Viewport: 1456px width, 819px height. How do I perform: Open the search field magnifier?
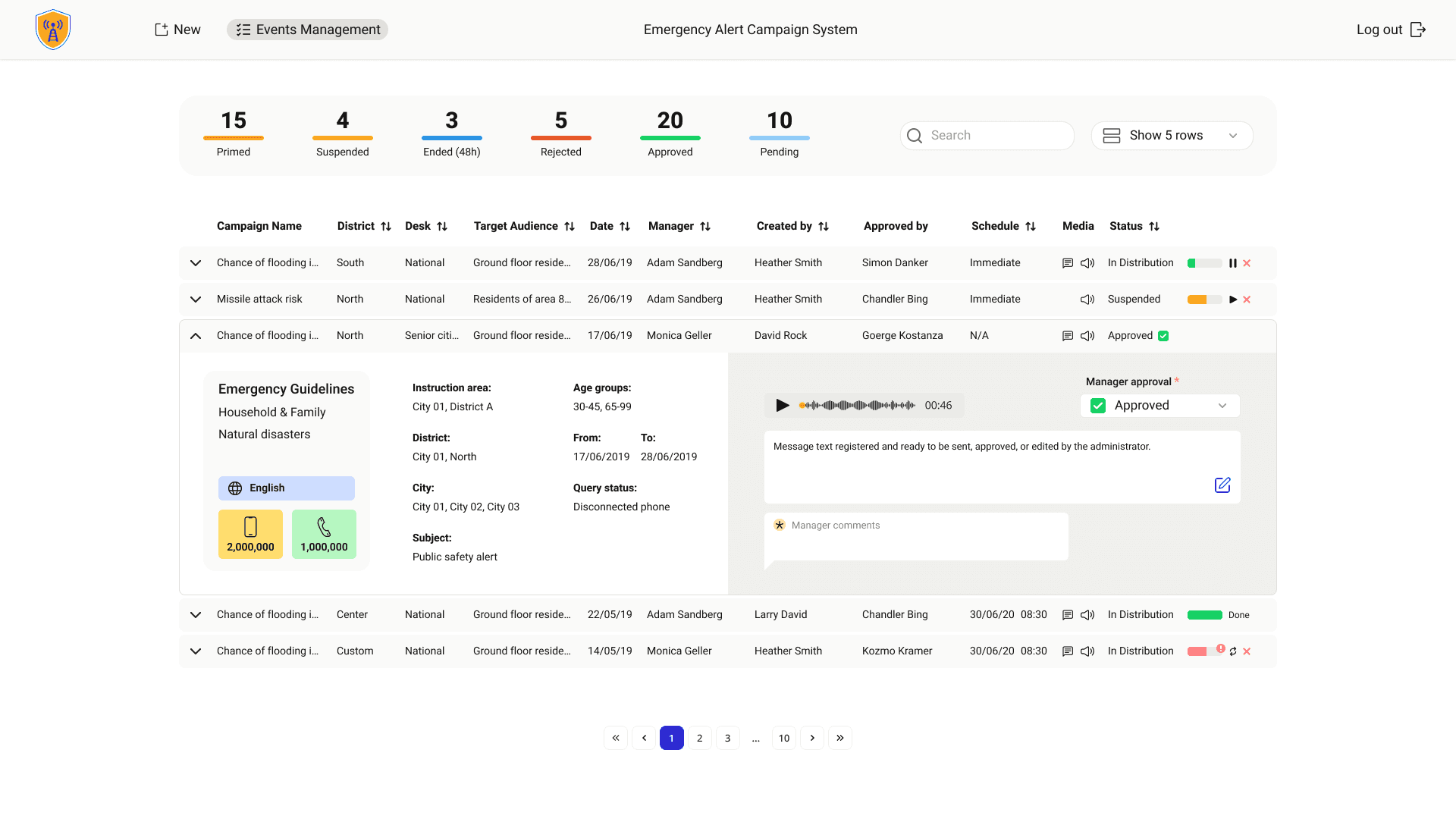click(x=915, y=136)
